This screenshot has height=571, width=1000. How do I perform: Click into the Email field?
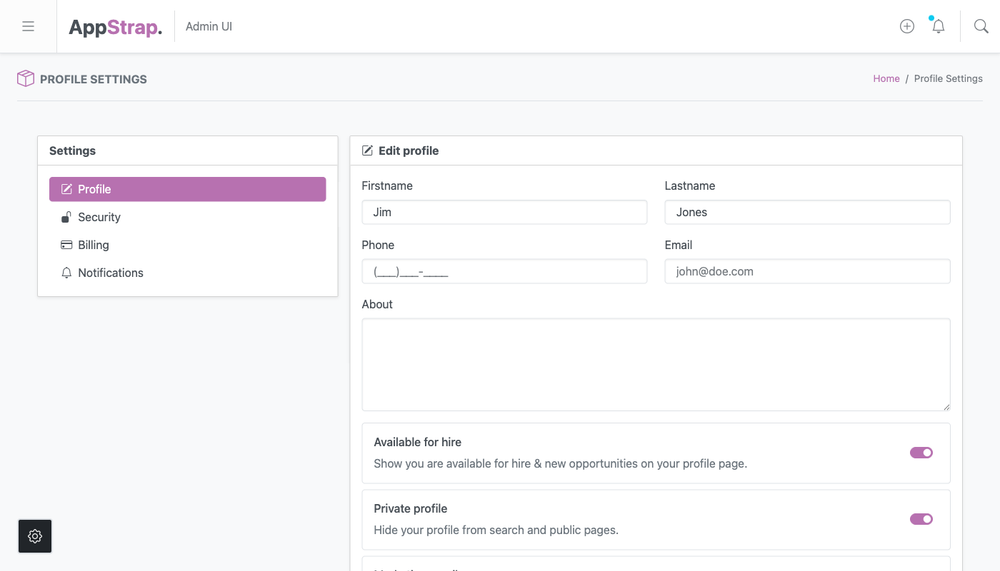point(807,271)
